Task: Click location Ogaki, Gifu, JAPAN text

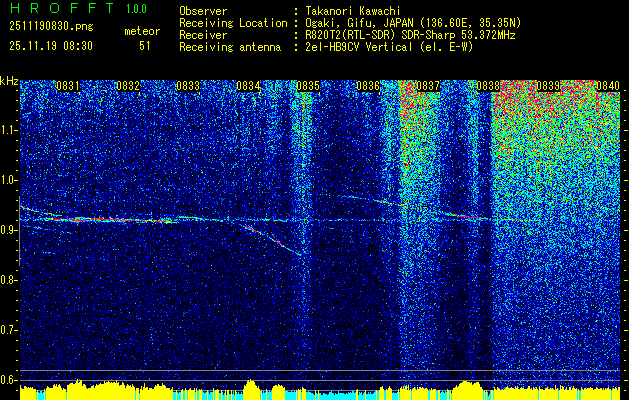Action: click(x=413, y=23)
